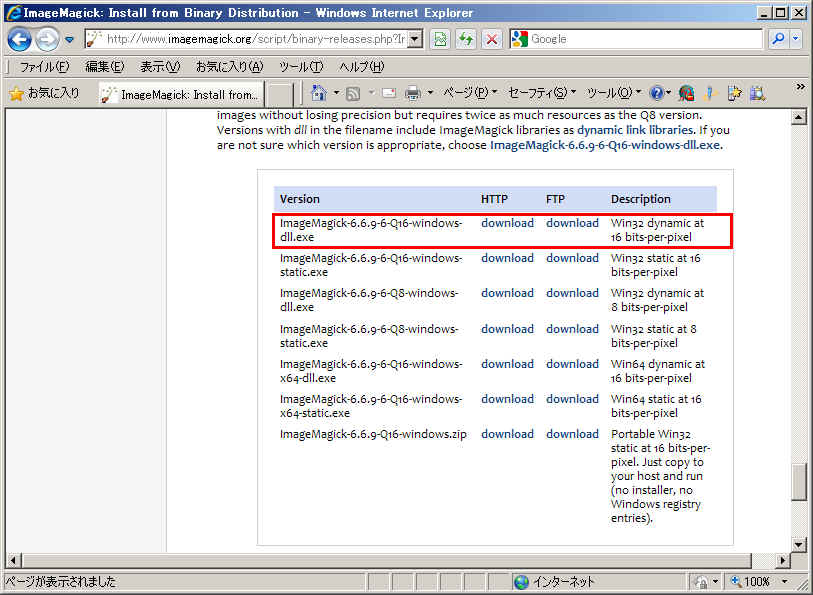Open the ツール(T) menu in menu bar
This screenshot has width=813, height=595.
[x=301, y=66]
